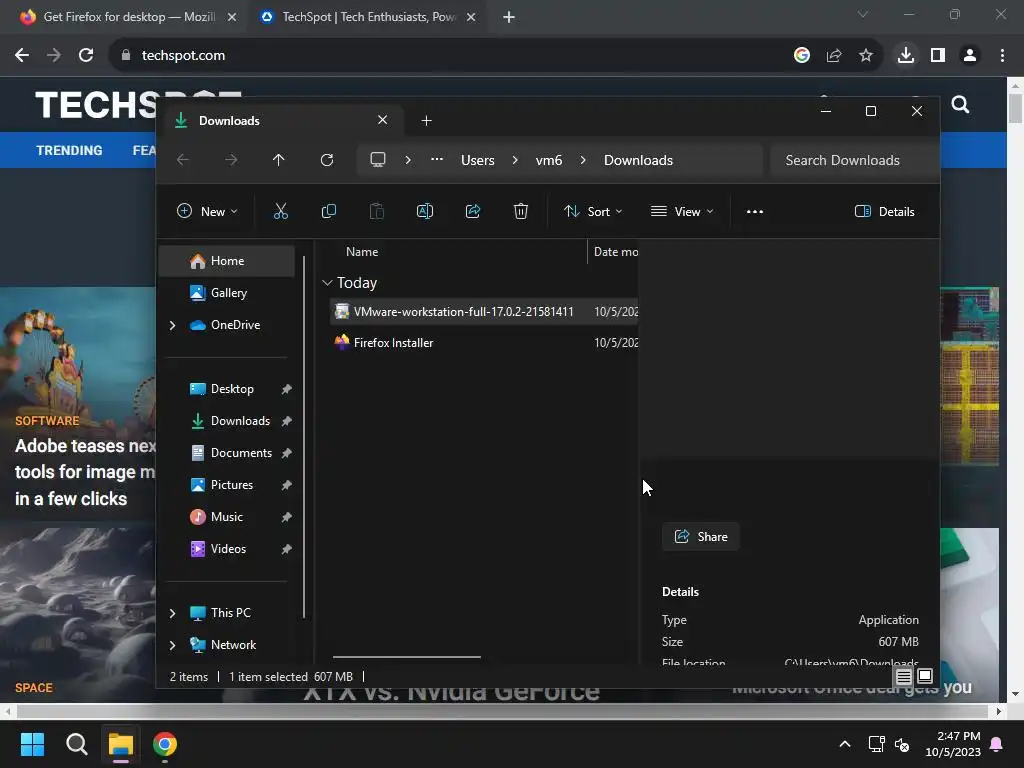Viewport: 1024px width, 768px height.
Task: Expand the OneDrive tree node
Action: [172, 325]
